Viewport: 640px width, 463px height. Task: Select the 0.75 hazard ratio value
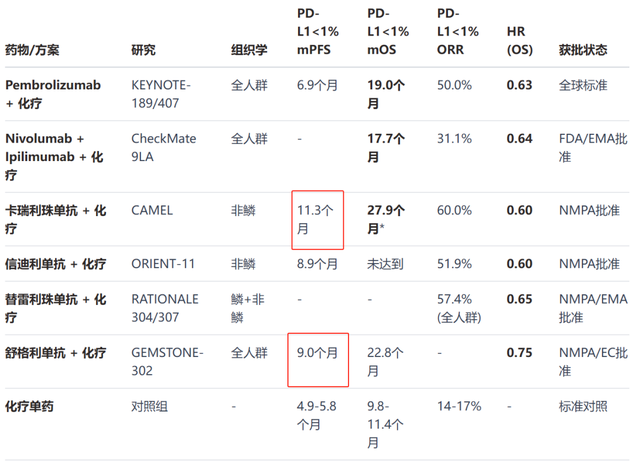point(519,353)
